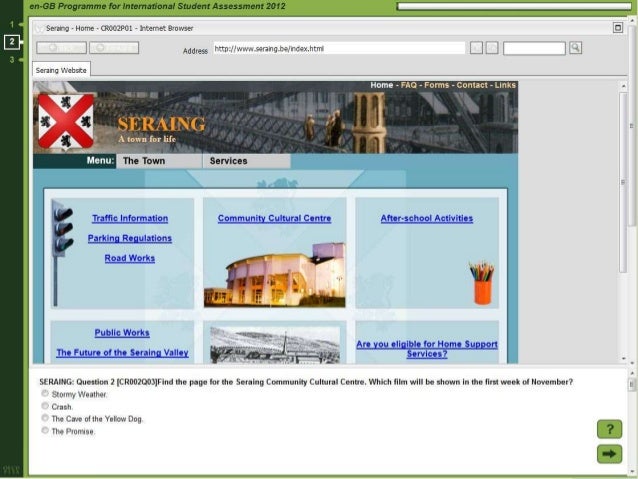
Task: Click the coloured pencils pot image
Action: click(x=482, y=283)
